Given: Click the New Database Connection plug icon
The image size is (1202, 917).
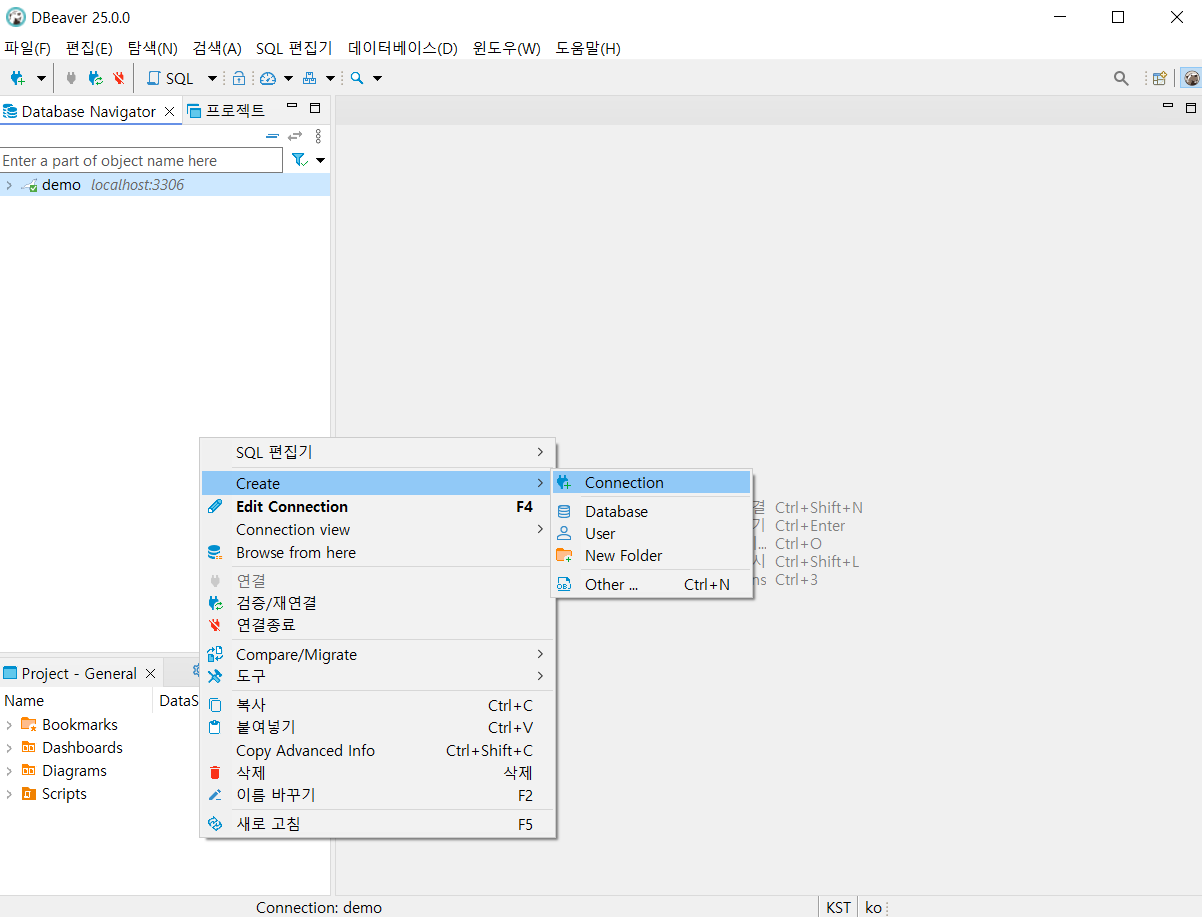Looking at the screenshot, I should pos(17,78).
